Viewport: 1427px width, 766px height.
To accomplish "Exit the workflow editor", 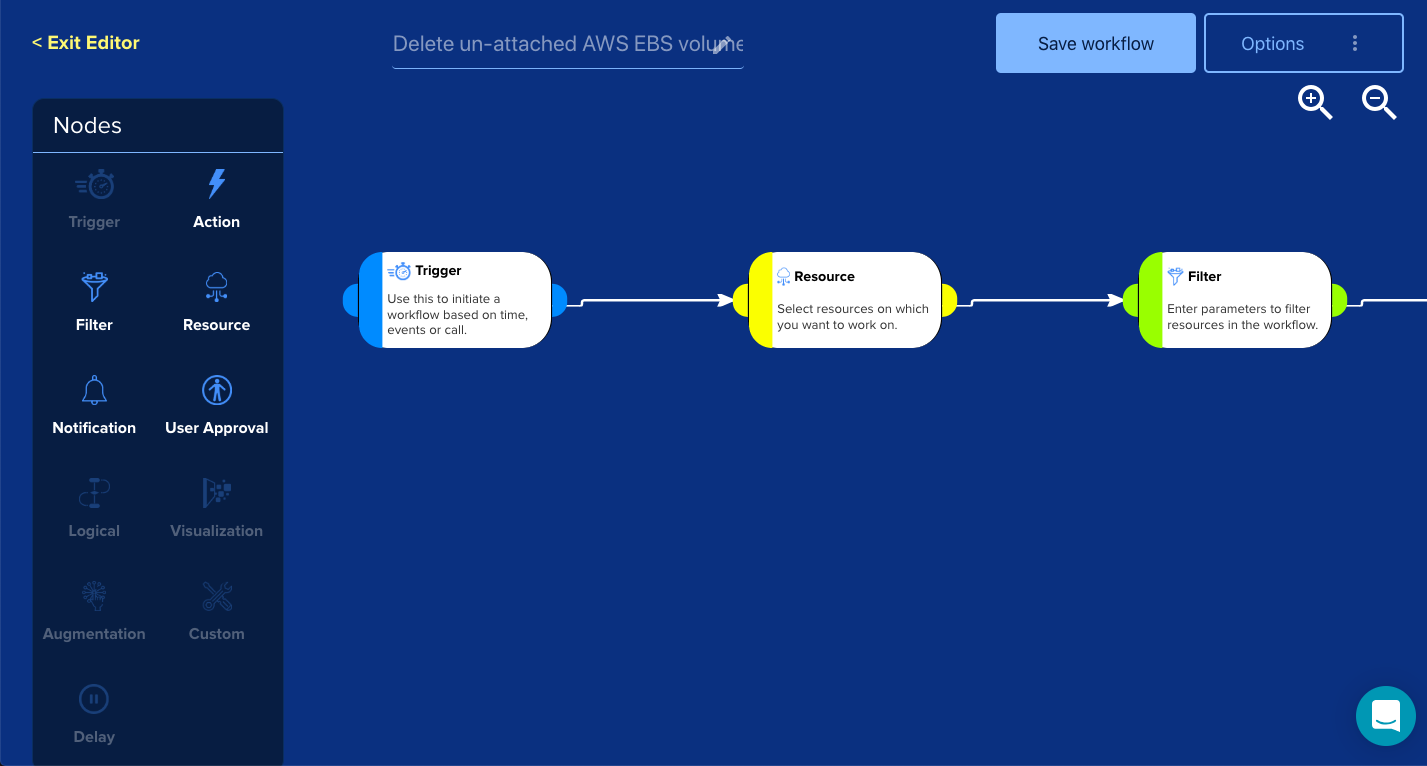I will [86, 43].
